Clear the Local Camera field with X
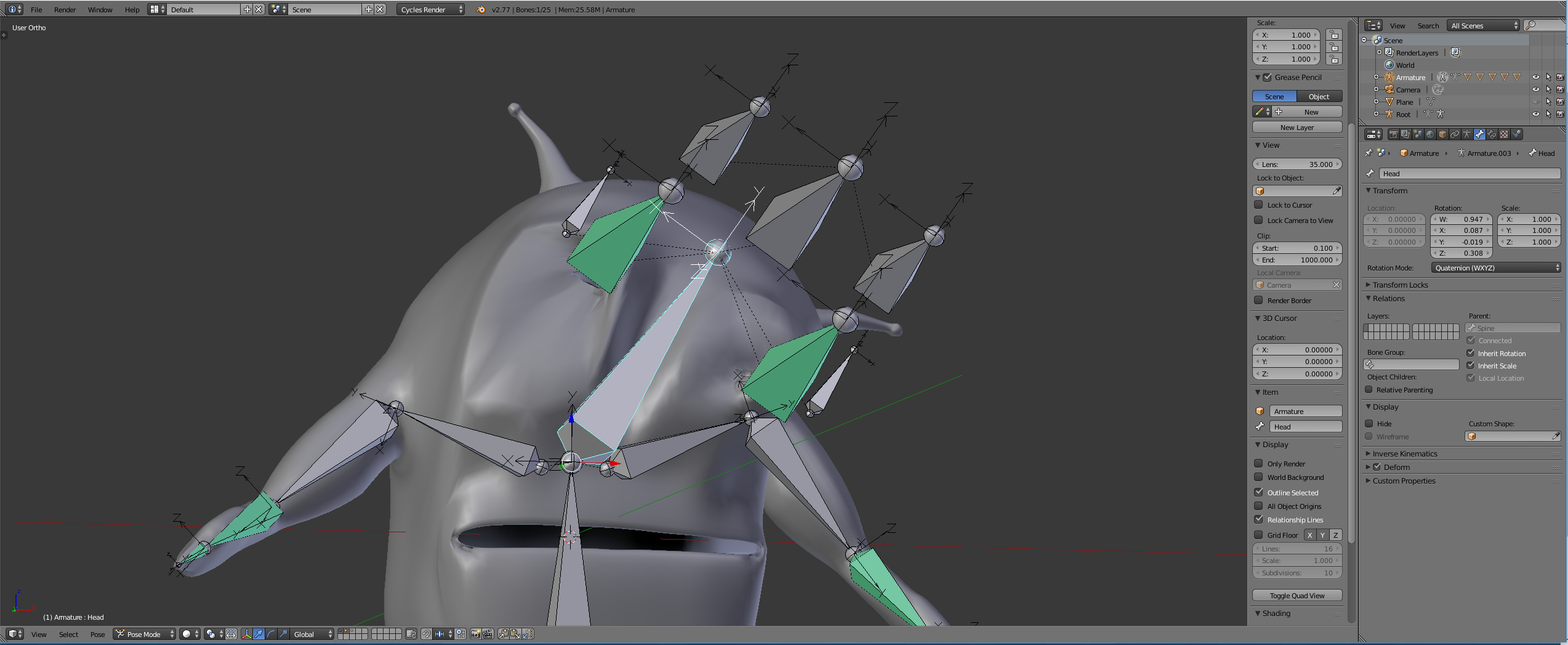The width and height of the screenshot is (1568, 645). coord(1336,285)
